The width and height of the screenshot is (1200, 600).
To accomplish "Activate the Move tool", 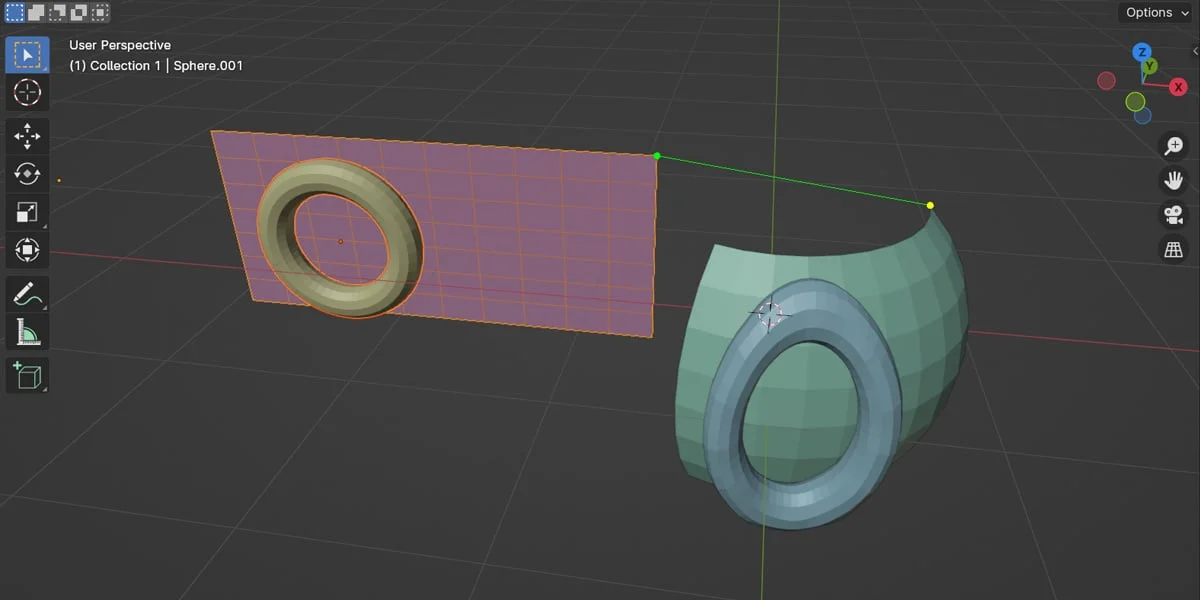I will point(27,136).
